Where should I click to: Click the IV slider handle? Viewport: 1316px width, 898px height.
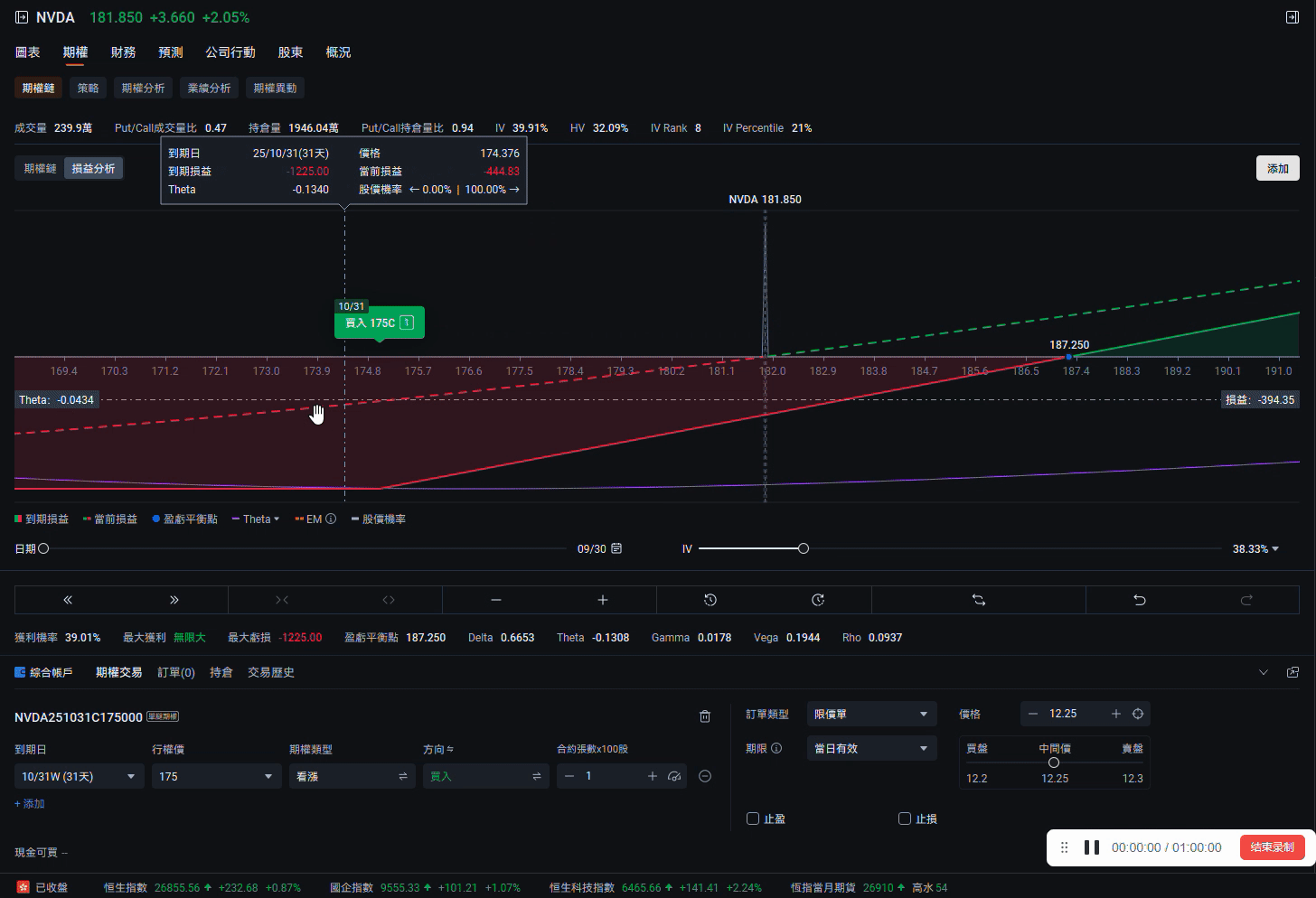[803, 548]
